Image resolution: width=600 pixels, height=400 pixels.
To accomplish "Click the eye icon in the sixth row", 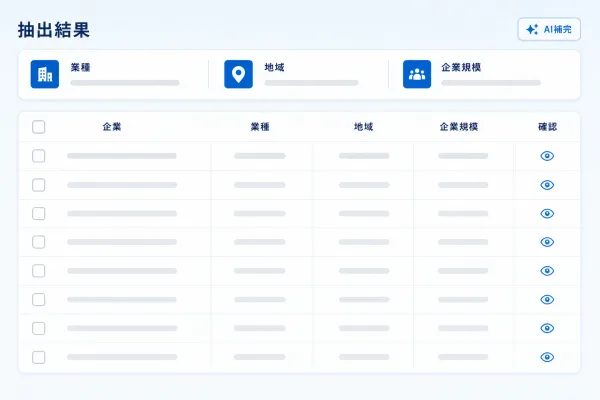I will [x=547, y=299].
